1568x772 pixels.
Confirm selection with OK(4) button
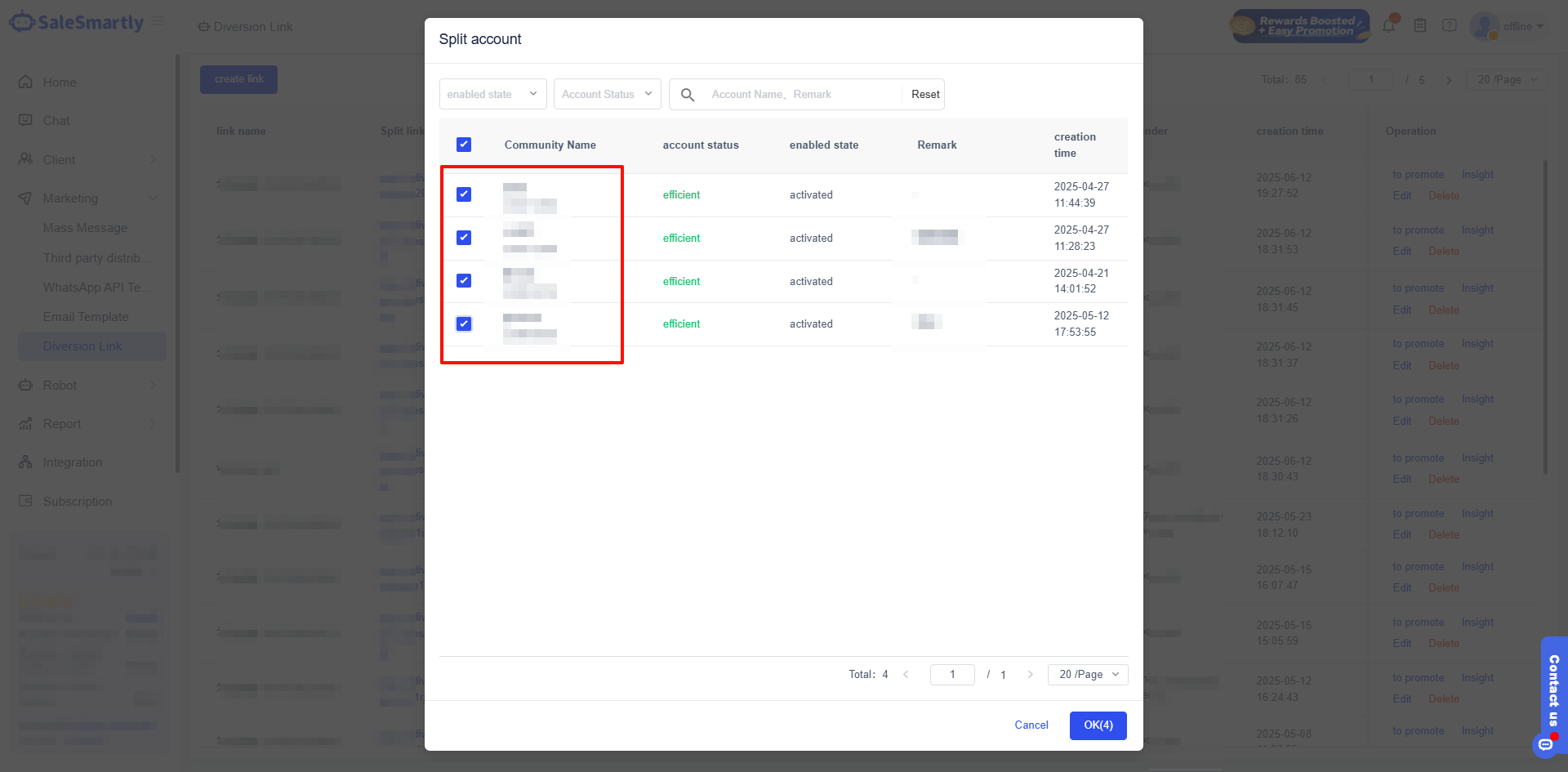(1098, 725)
